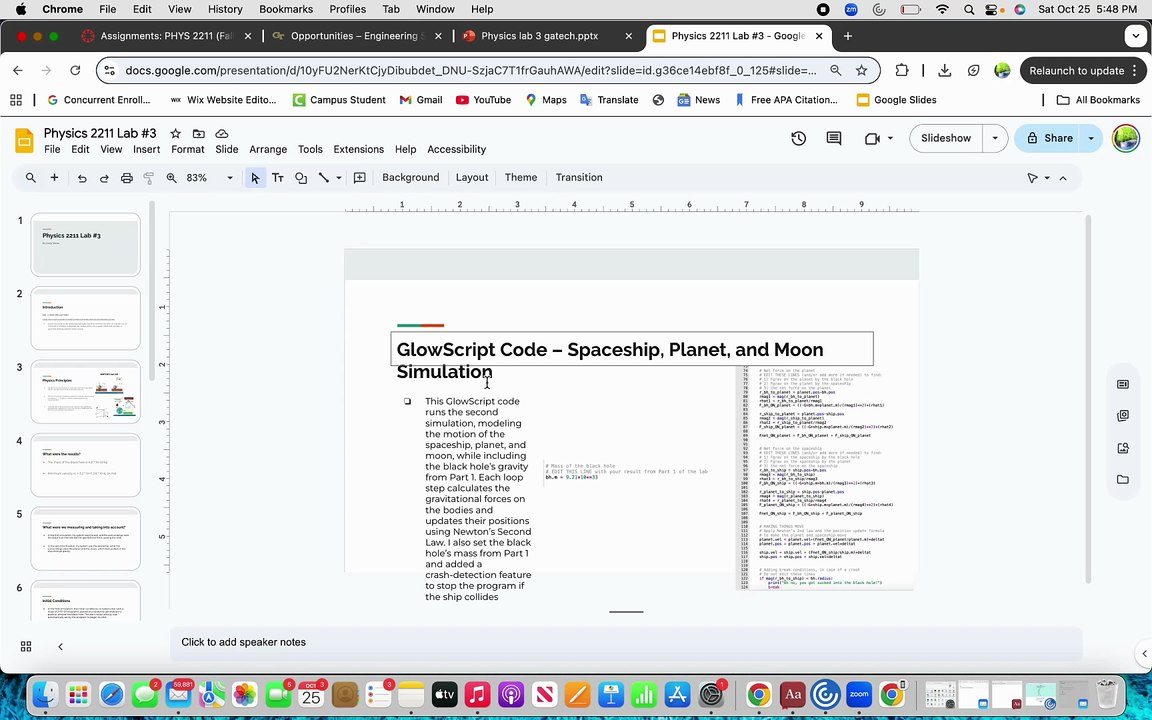The height and width of the screenshot is (720, 1152).
Task: Select the cursor arrow tool
Action: coord(255,178)
